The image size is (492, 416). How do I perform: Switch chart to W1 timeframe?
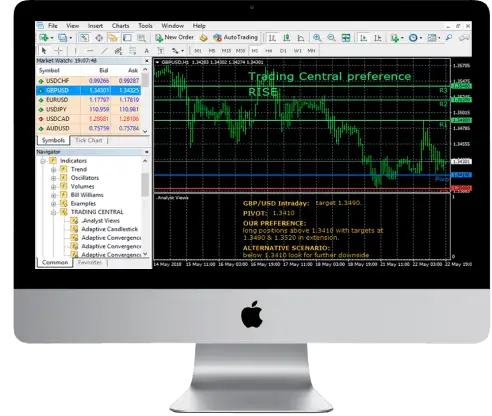(297, 51)
